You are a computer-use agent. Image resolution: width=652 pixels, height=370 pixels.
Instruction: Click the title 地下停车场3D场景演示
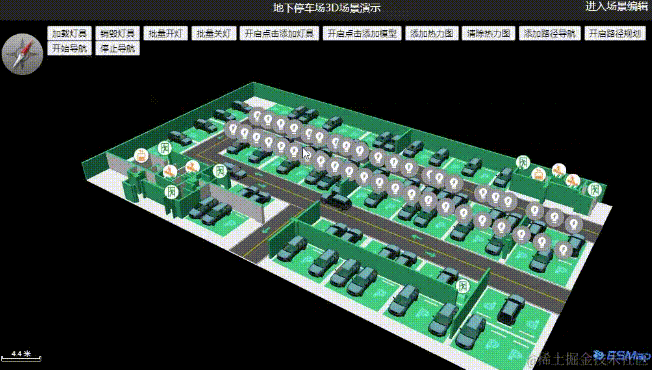coord(326,8)
